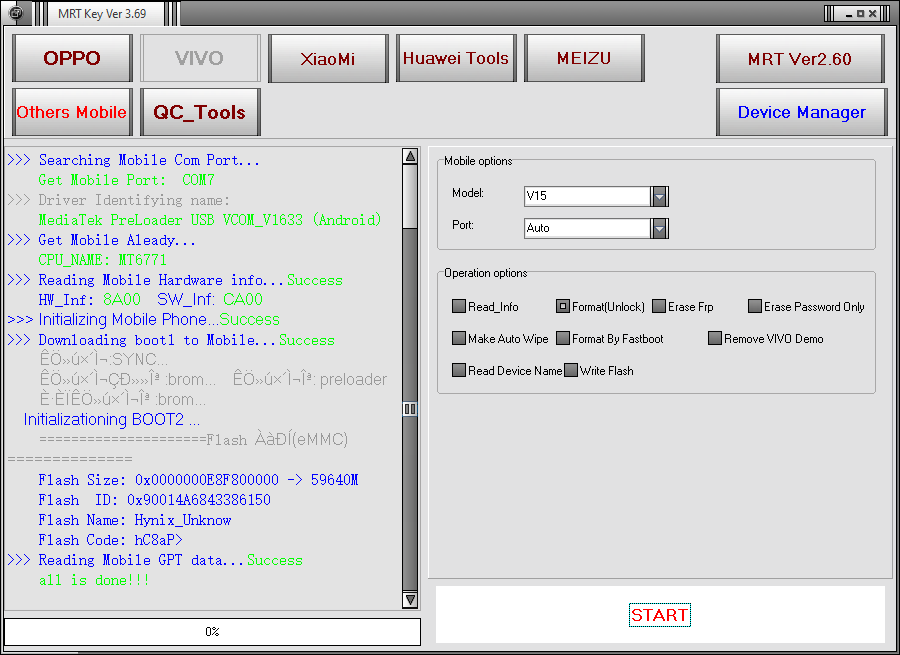
Task: Check Read Device Name option
Action: [459, 371]
